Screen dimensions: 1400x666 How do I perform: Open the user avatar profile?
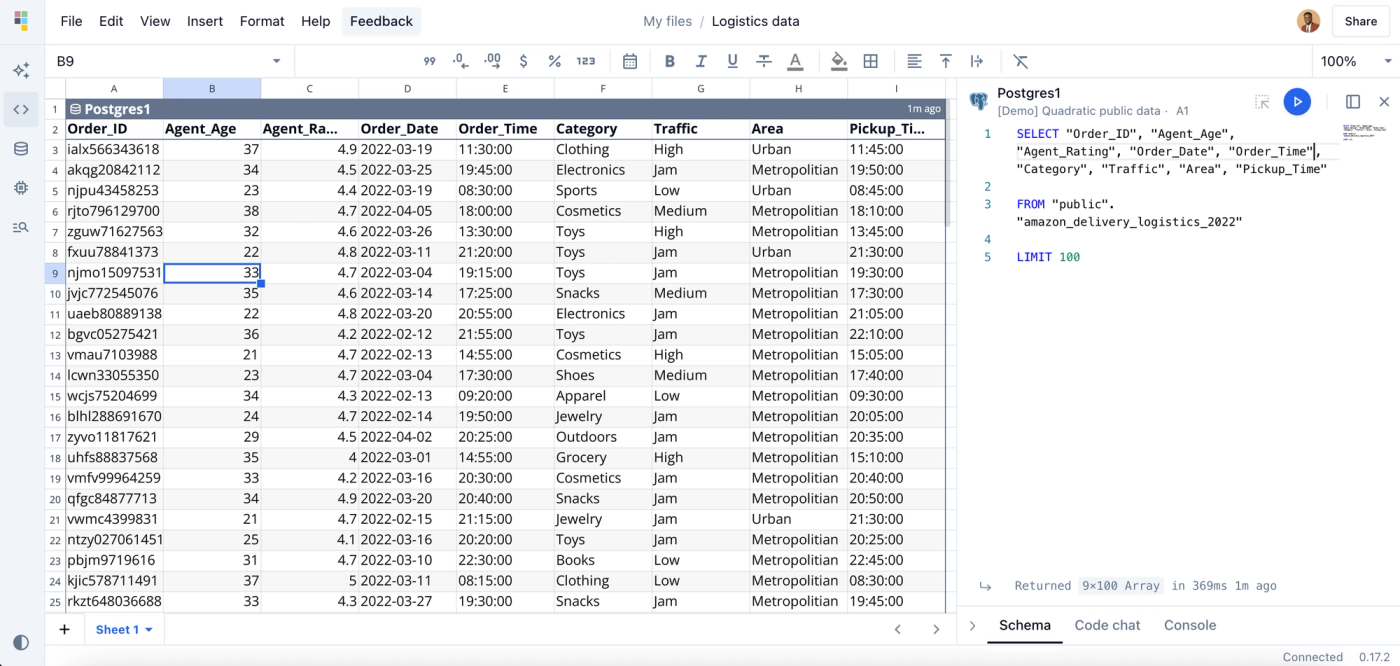(1308, 21)
